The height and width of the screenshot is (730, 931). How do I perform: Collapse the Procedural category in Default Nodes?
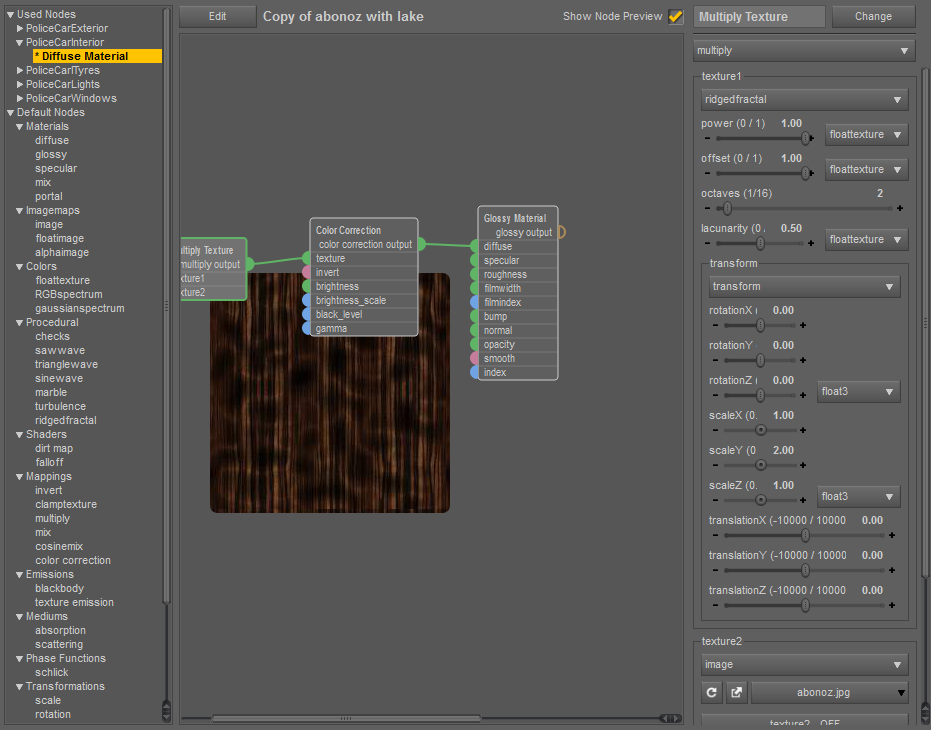tap(20, 323)
